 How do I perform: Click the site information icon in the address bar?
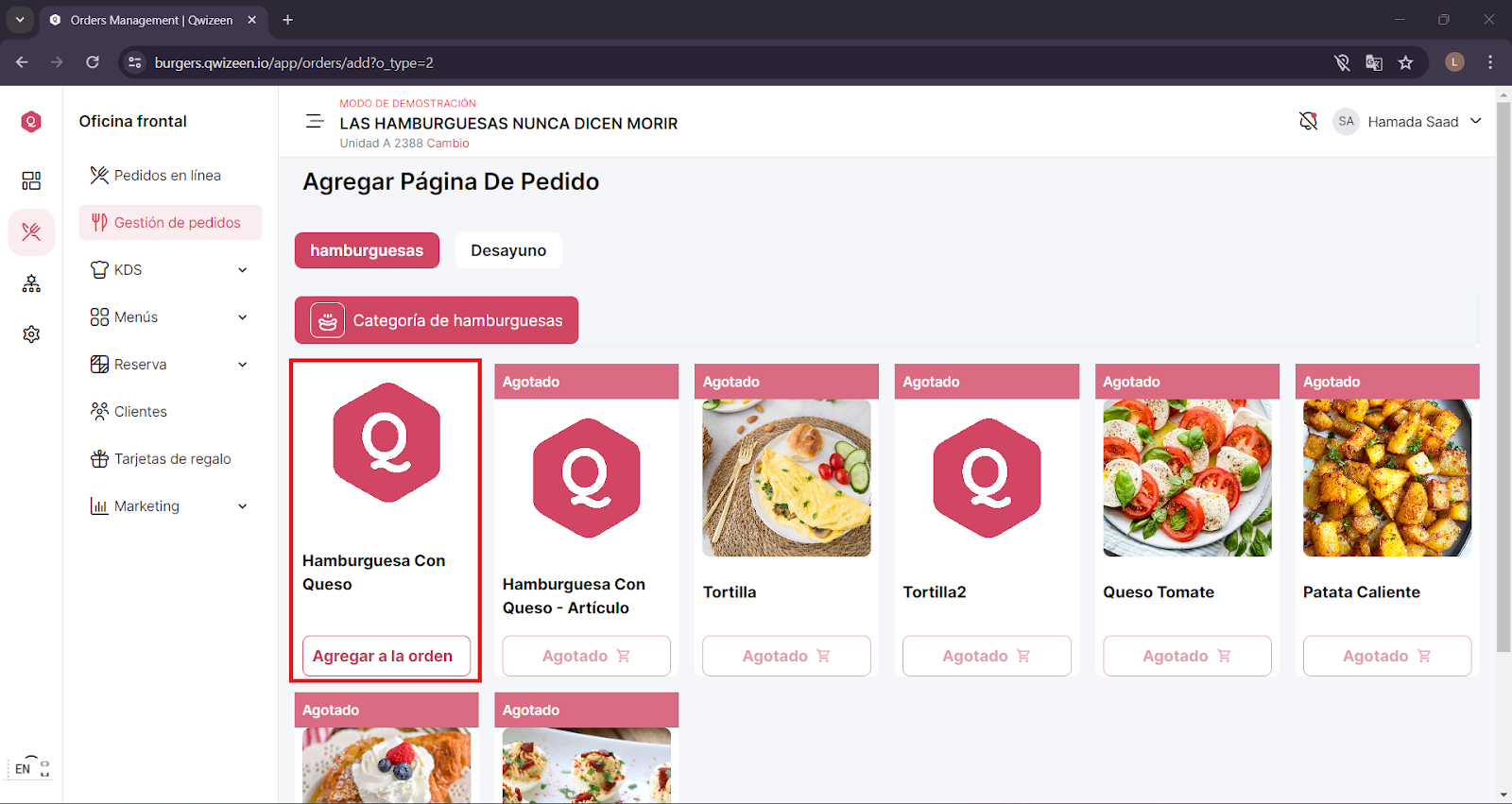[135, 62]
